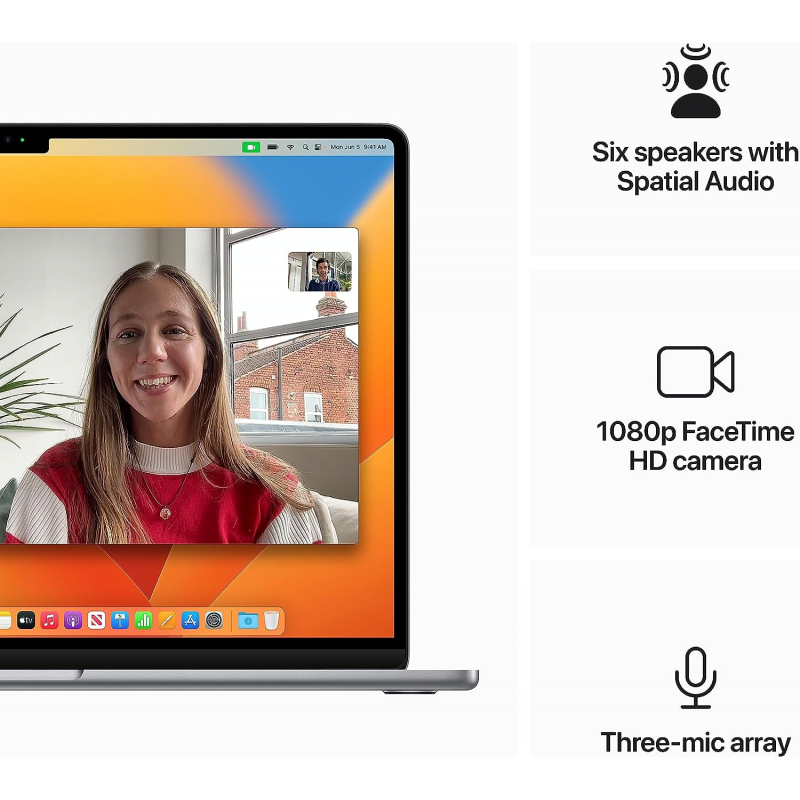The width and height of the screenshot is (800, 800).
Task: Launch Keynote from the dock
Action: point(120,620)
